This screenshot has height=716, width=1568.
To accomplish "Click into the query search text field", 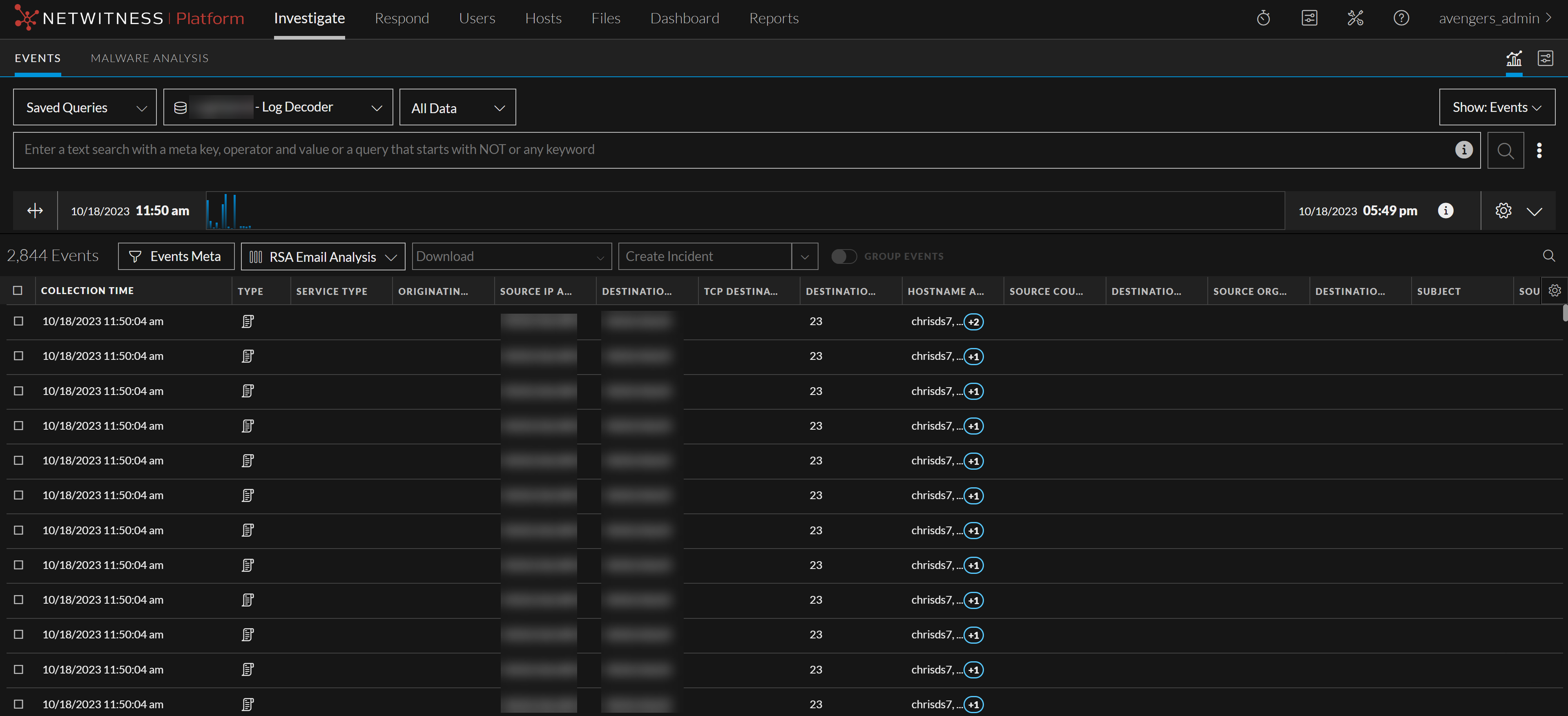I will (x=730, y=150).
